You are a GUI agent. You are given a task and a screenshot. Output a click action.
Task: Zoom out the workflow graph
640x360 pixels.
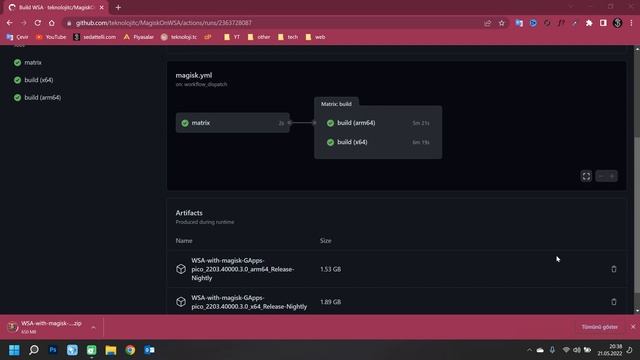click(601, 176)
